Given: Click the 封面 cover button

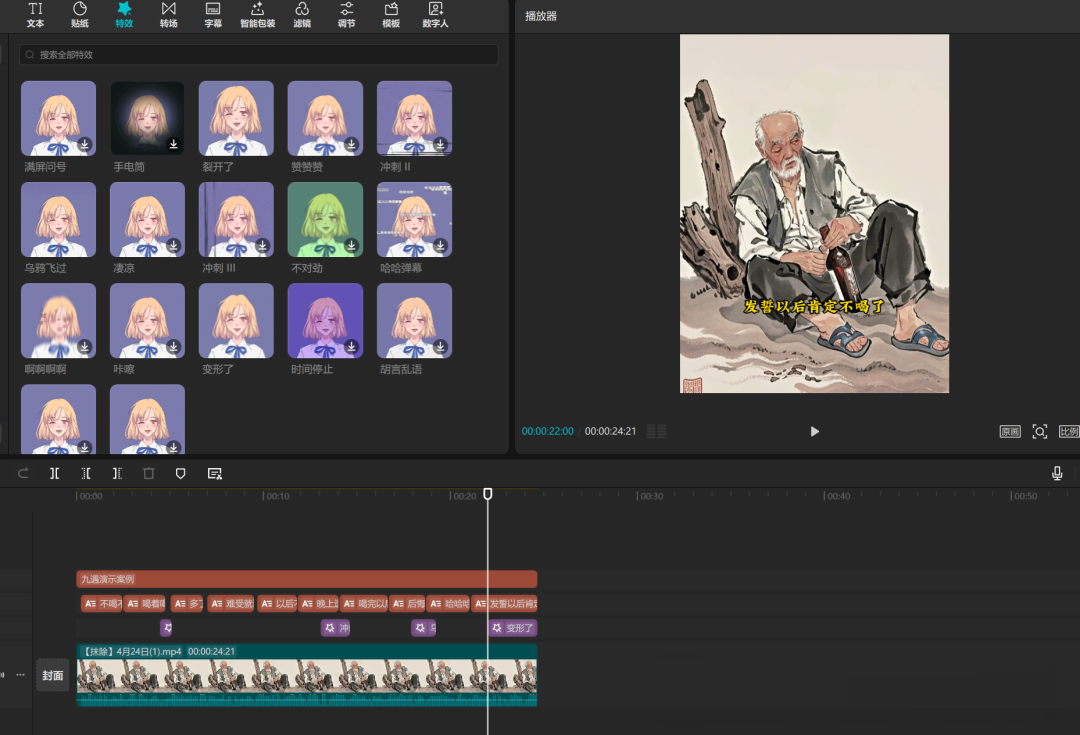Looking at the screenshot, I should [x=52, y=675].
